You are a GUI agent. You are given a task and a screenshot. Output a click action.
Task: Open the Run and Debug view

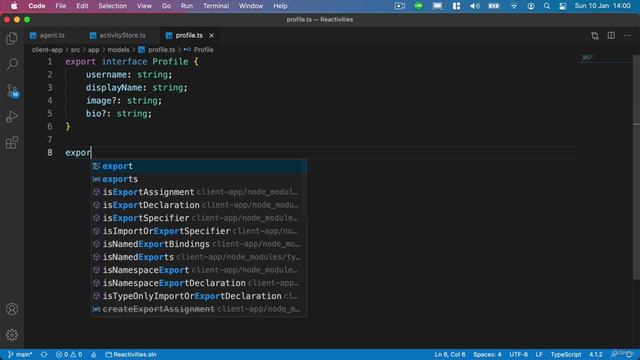pos(12,117)
